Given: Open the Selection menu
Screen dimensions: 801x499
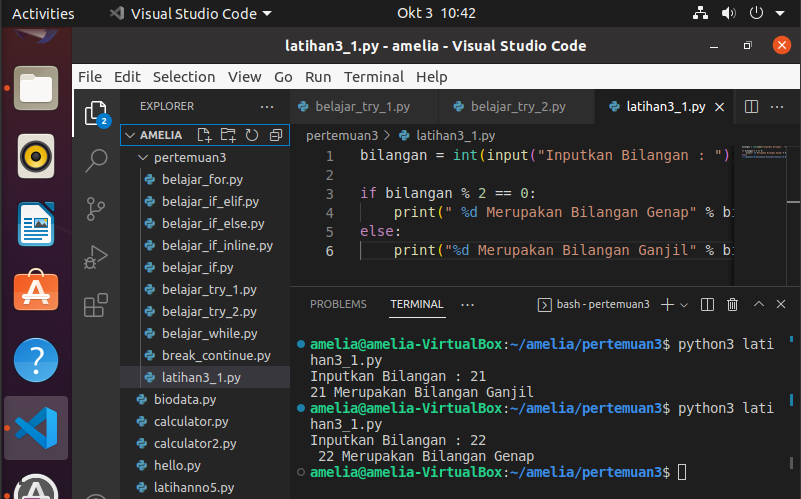Looking at the screenshot, I should (x=184, y=77).
